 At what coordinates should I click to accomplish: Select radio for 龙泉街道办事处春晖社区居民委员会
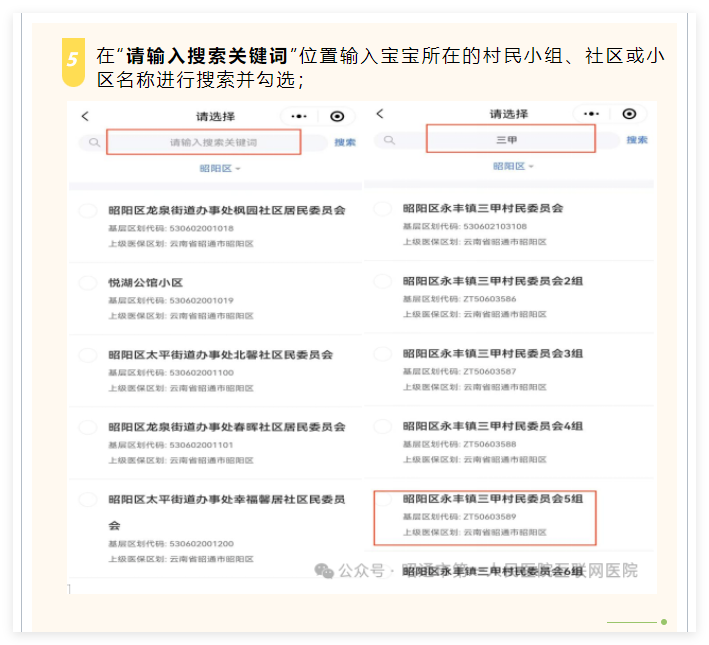pyautogui.click(x=88, y=427)
